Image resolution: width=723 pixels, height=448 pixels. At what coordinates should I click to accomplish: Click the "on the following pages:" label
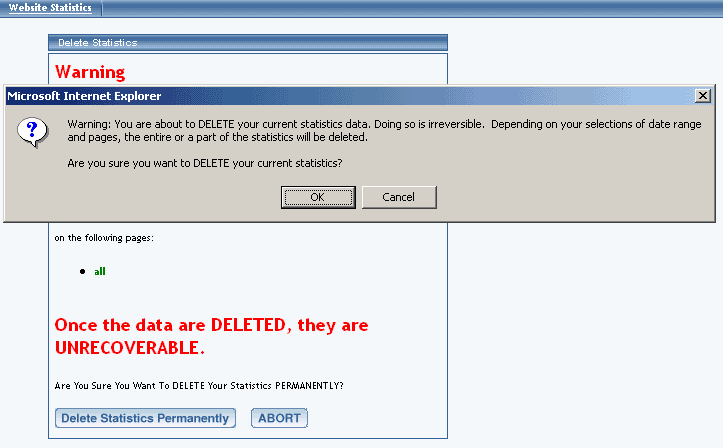pos(104,238)
